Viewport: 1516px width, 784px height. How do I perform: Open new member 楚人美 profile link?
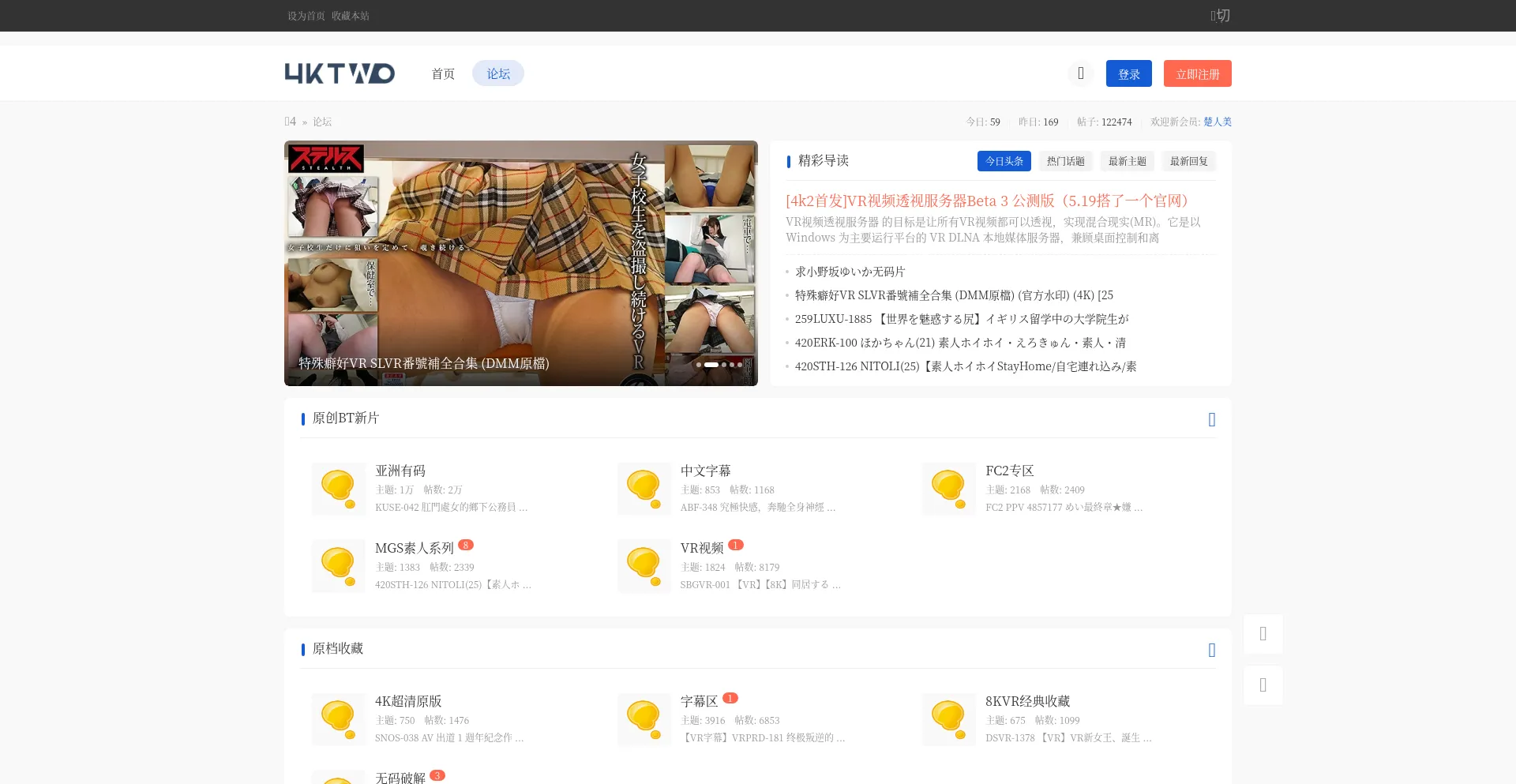pos(1218,122)
